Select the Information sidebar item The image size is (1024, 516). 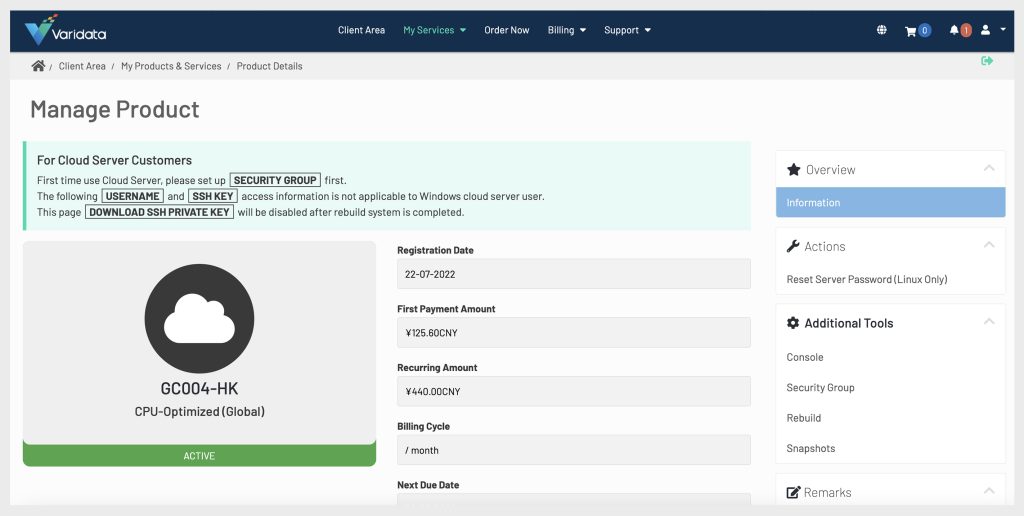[x=890, y=202]
